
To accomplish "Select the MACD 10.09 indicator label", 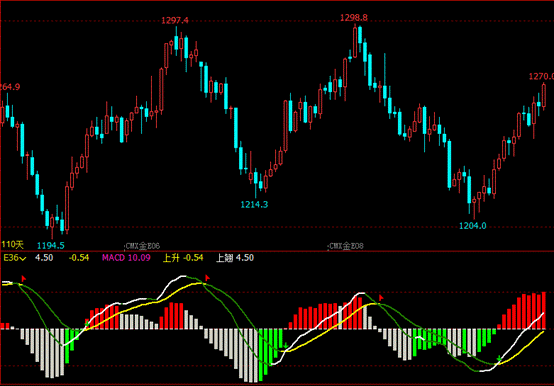I will tap(126, 258).
